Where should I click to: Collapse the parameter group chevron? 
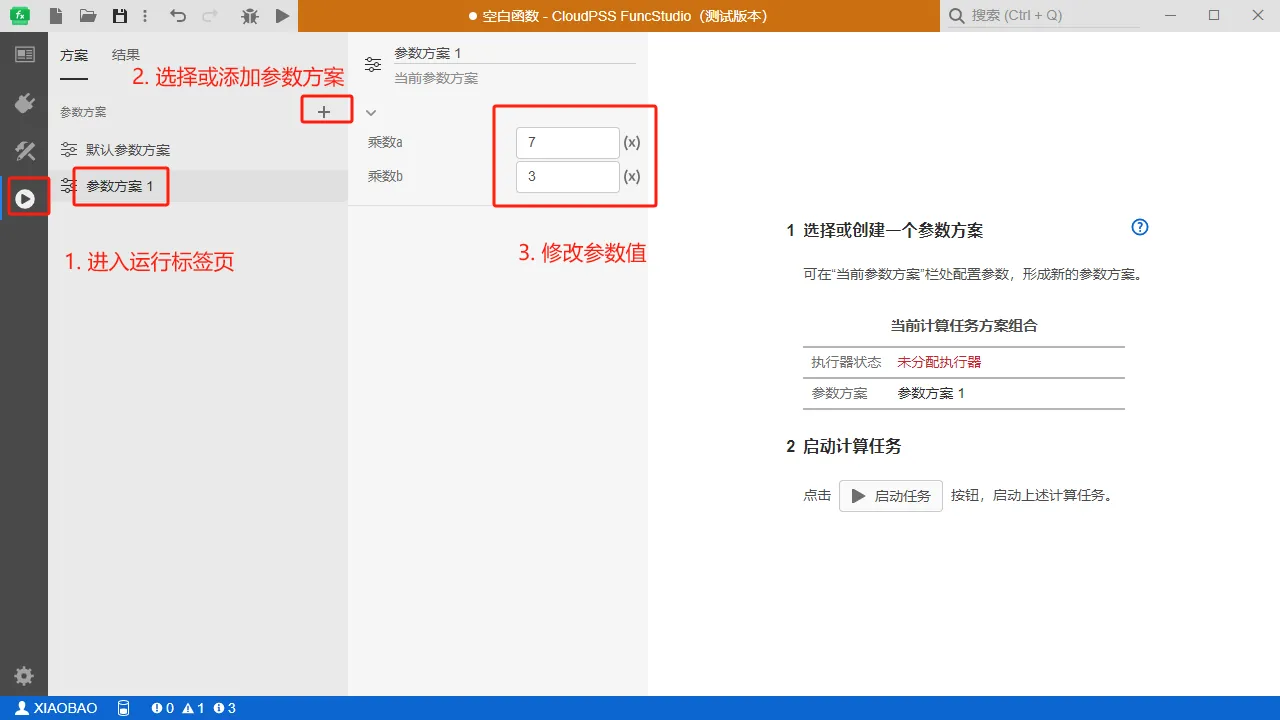pos(371,113)
